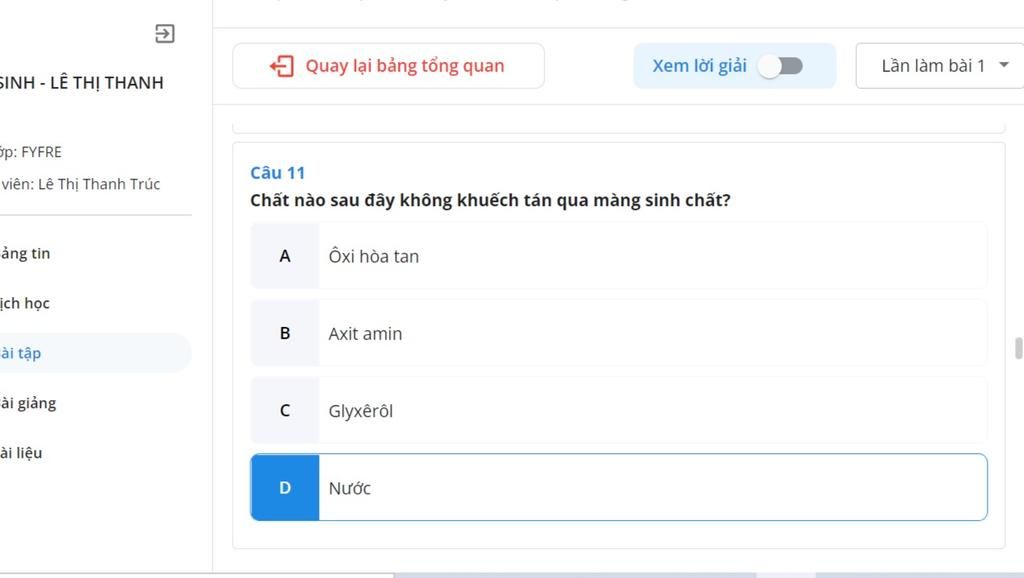Select answer D Nước
1024x578 pixels.
click(x=618, y=487)
